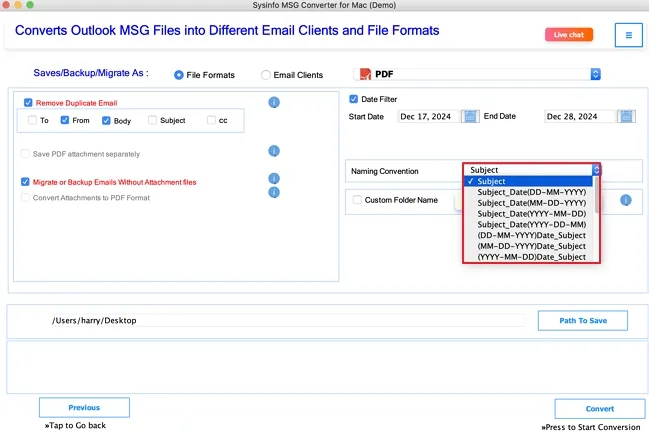Click info icon beside Migrate or Backup Emails

pyautogui.click(x=274, y=178)
